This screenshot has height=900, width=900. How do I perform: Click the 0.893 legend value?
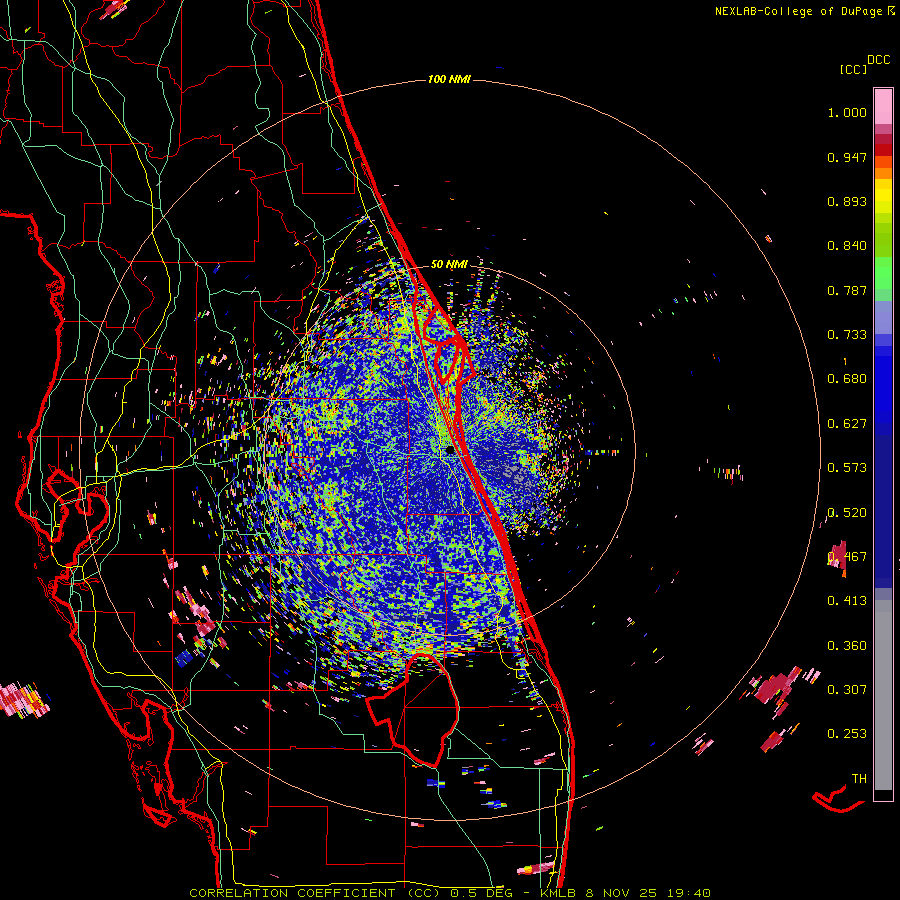847,201
